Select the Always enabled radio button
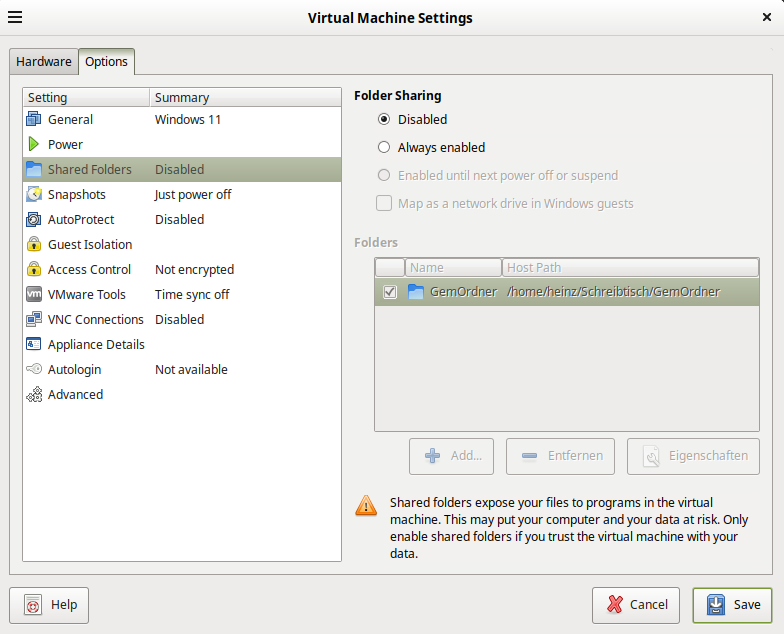Screen dimensions: 784x634 (384, 147)
